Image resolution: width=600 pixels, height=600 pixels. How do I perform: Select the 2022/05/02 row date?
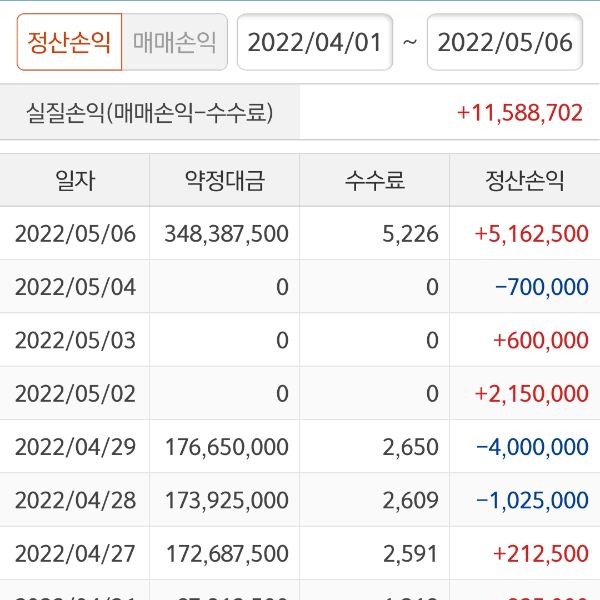tap(75, 393)
